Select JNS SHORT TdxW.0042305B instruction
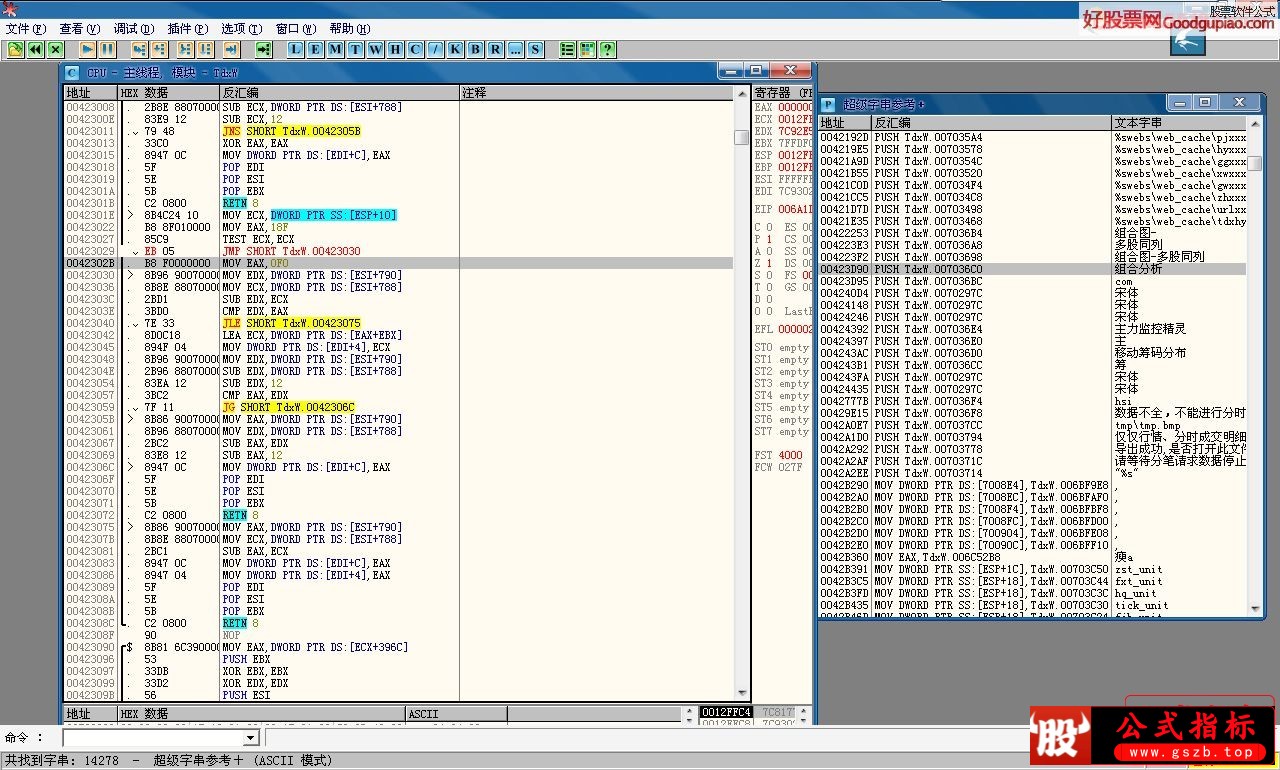 coord(291,131)
